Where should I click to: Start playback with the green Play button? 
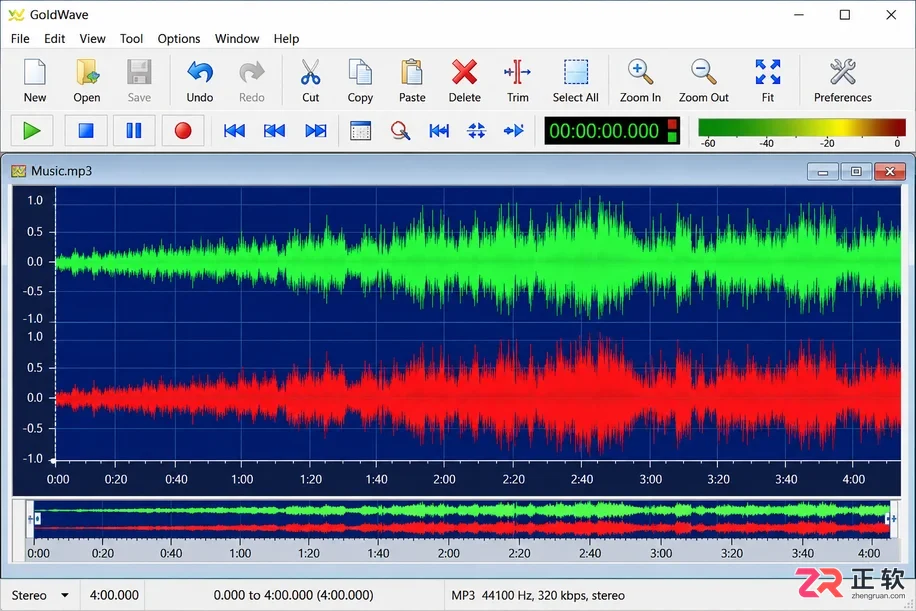pyautogui.click(x=32, y=130)
